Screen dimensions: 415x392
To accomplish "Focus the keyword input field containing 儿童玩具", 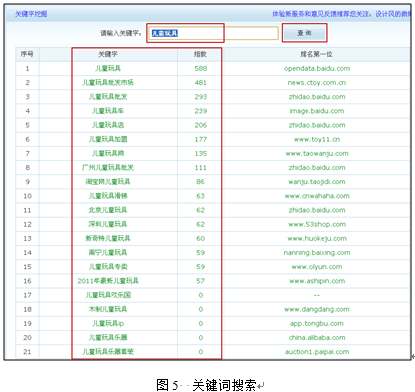I will click(213, 33).
